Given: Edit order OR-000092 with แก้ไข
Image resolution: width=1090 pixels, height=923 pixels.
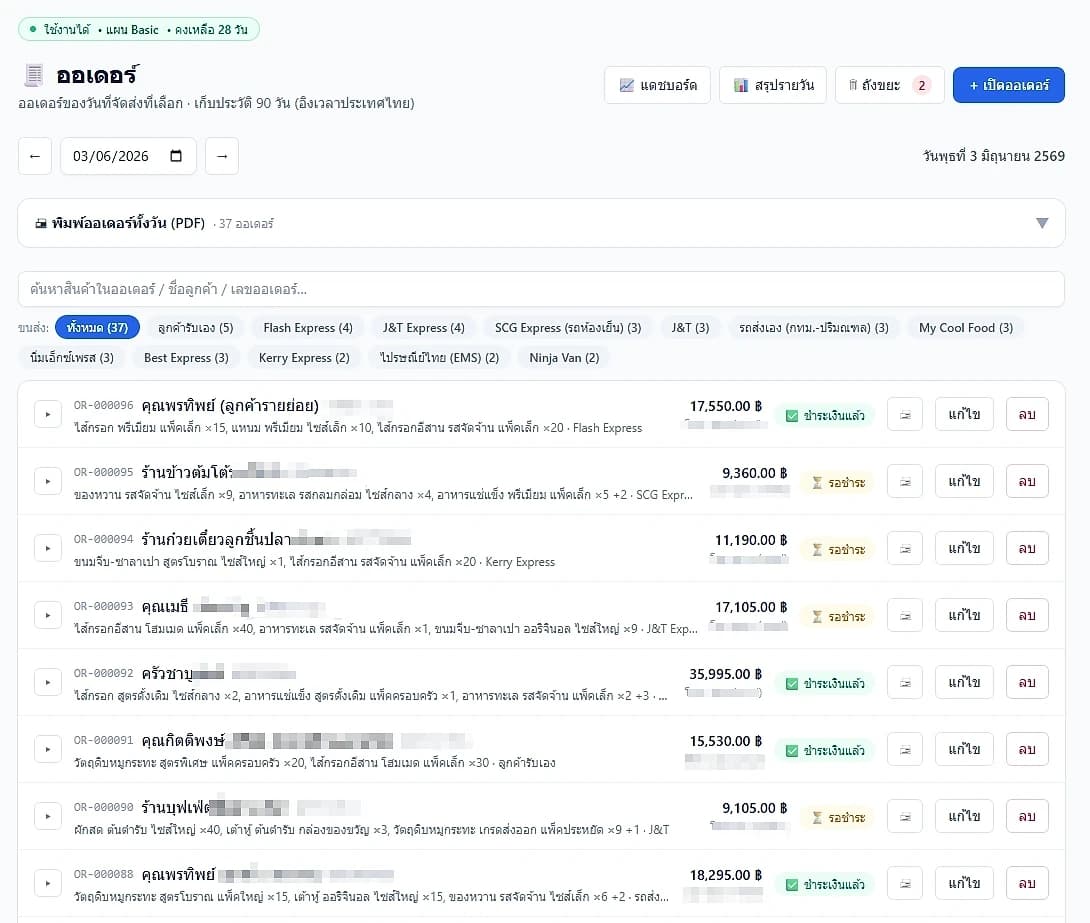Looking at the screenshot, I should pyautogui.click(x=964, y=683).
